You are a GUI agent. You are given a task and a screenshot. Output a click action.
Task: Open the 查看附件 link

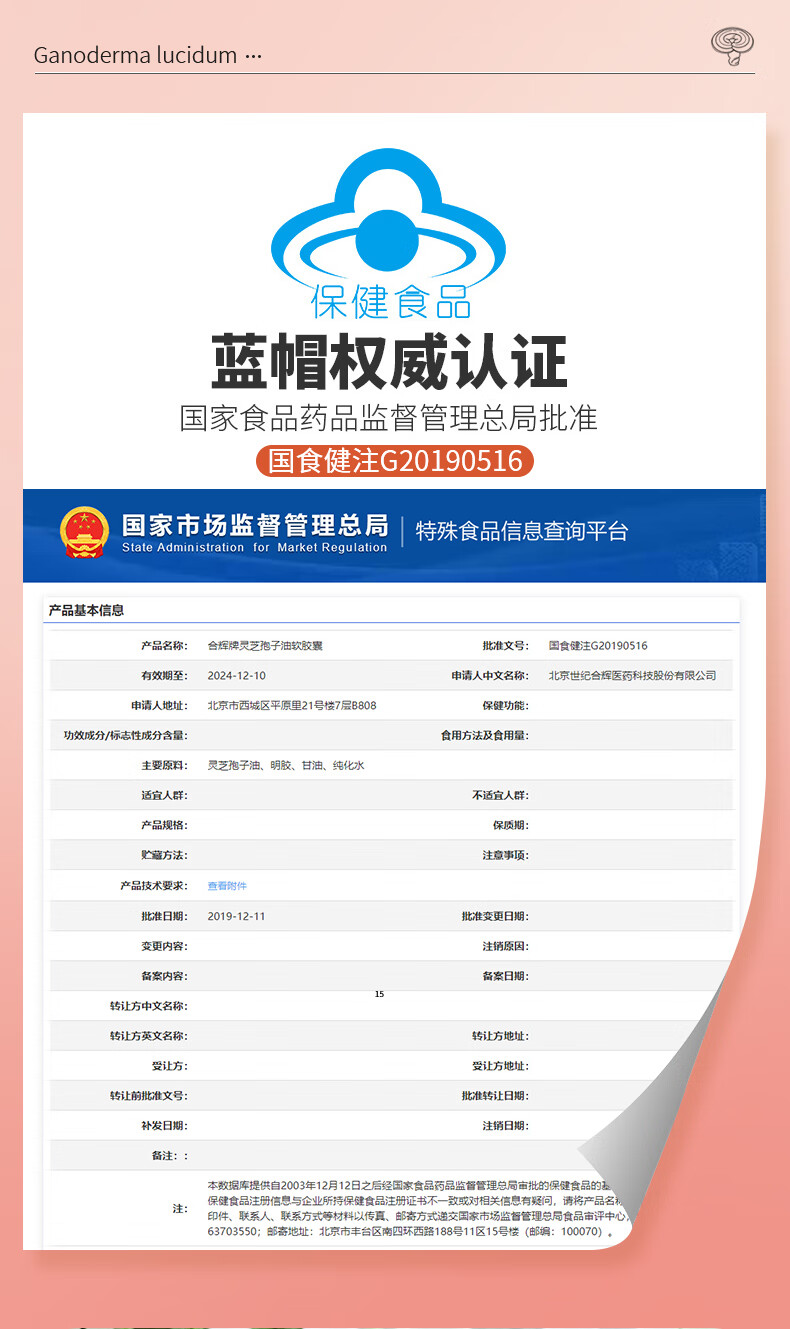point(227,886)
